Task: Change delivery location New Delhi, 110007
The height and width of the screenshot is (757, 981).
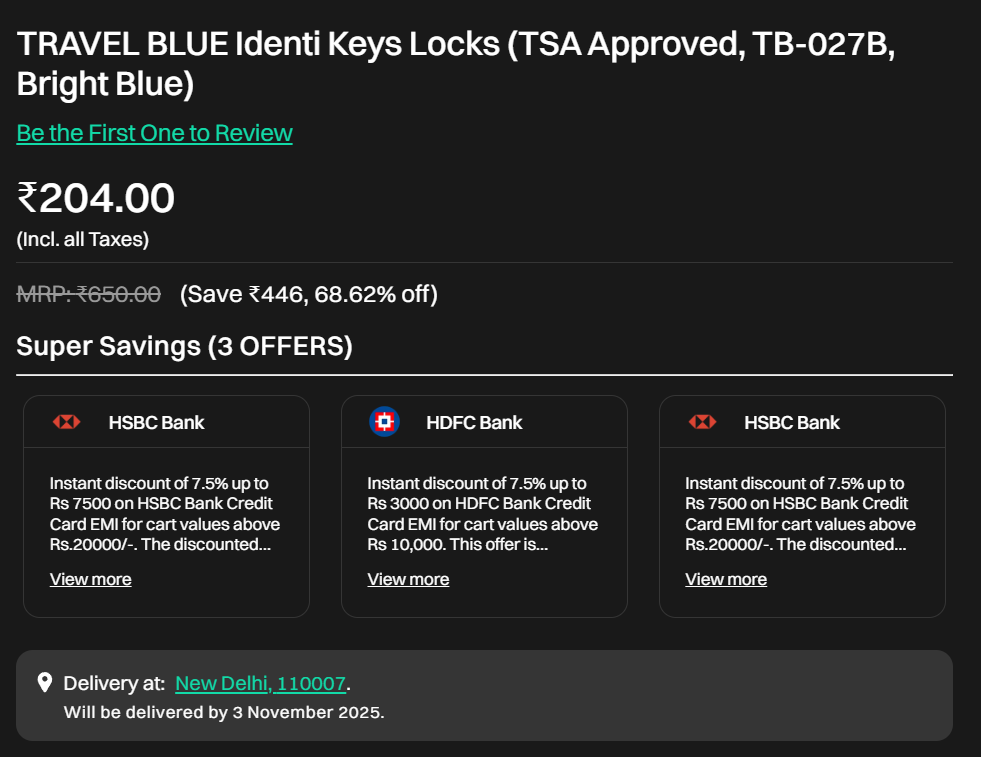Action: tap(260, 684)
